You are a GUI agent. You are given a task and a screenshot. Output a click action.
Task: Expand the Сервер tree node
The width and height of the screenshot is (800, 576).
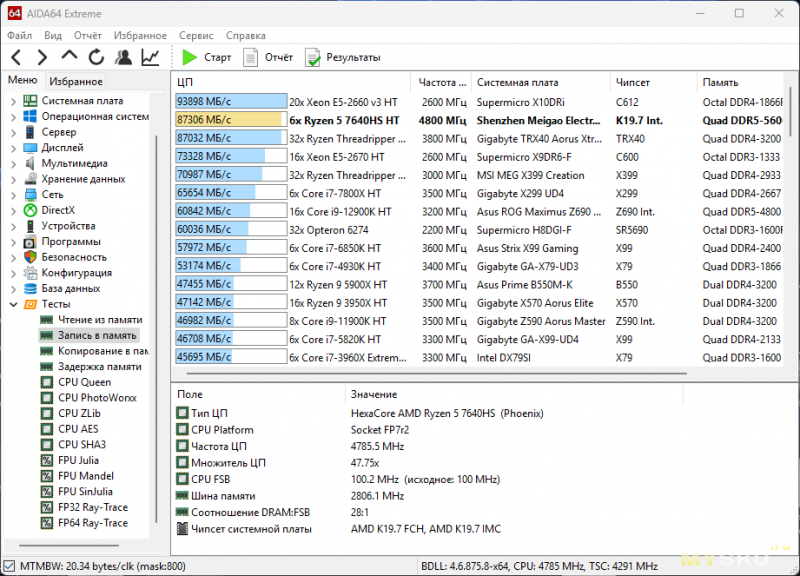click(13, 133)
